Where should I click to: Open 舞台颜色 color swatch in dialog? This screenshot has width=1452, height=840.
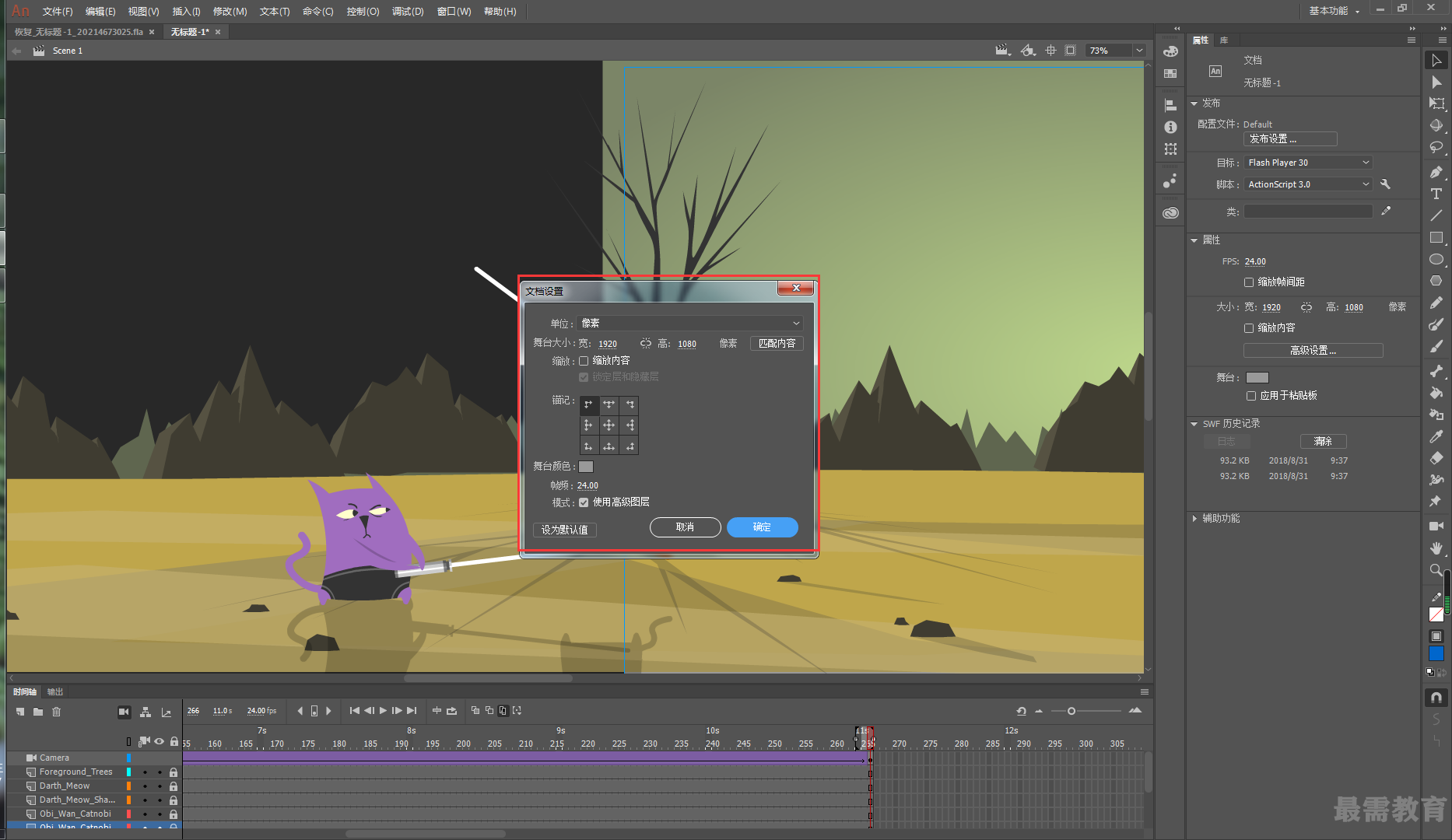point(586,467)
